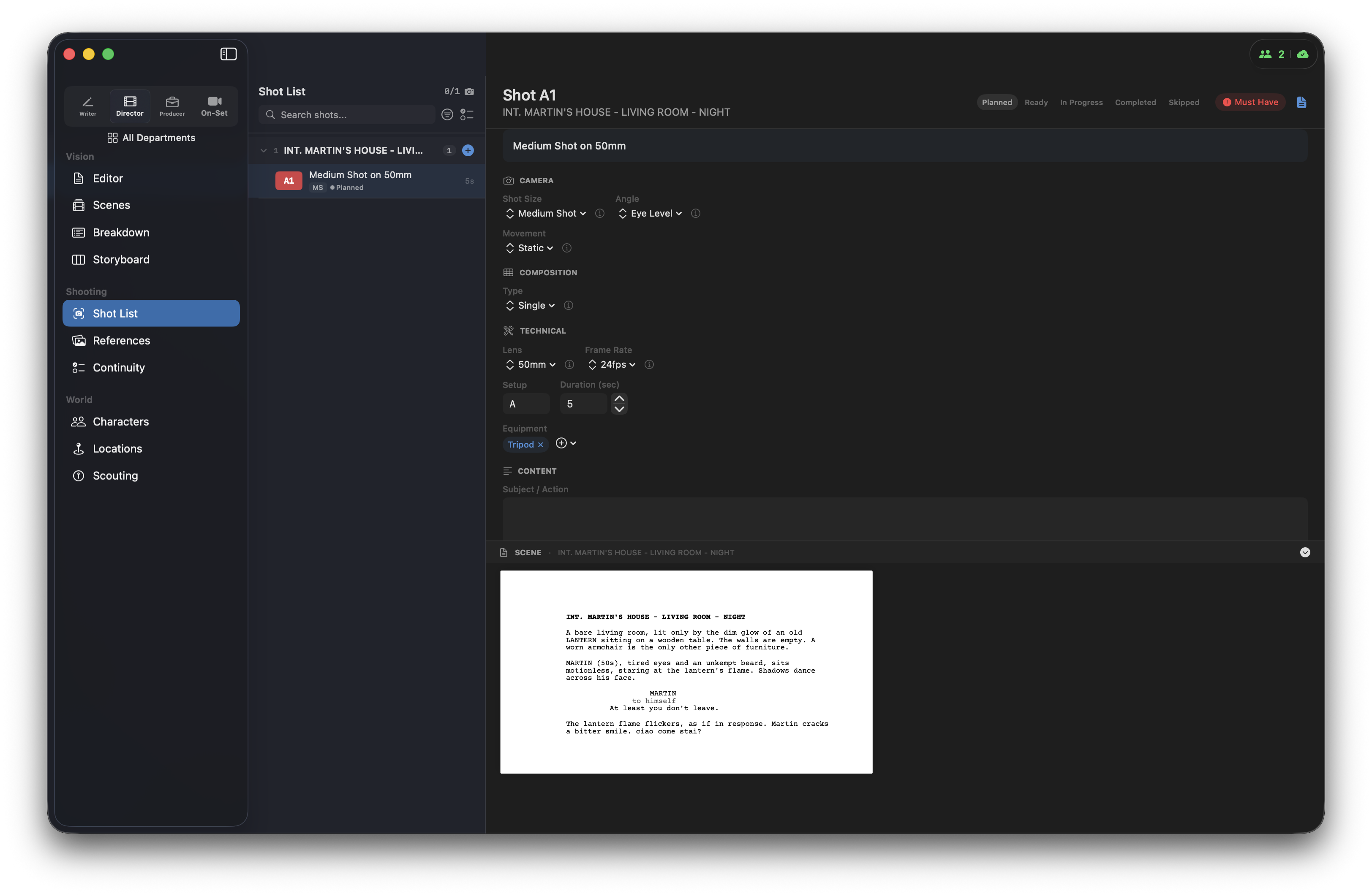Add a shot with the blue plus
Screen dimensions: 1372x896
coord(468,150)
